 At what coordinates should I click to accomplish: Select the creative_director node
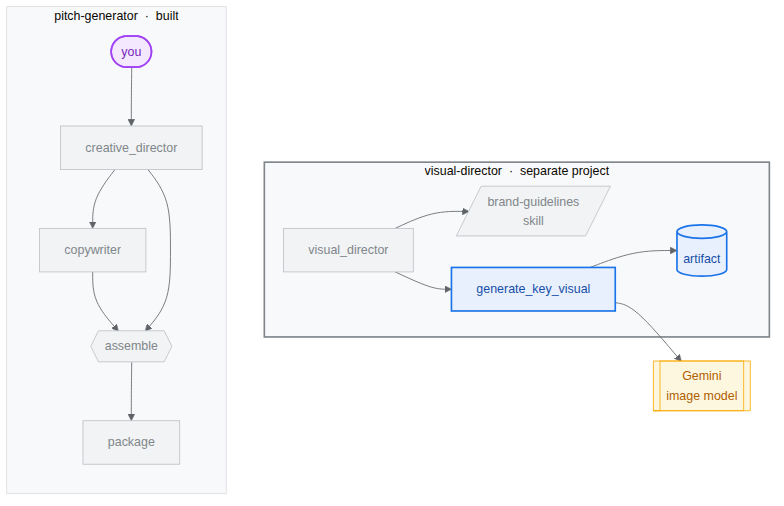tap(132, 148)
